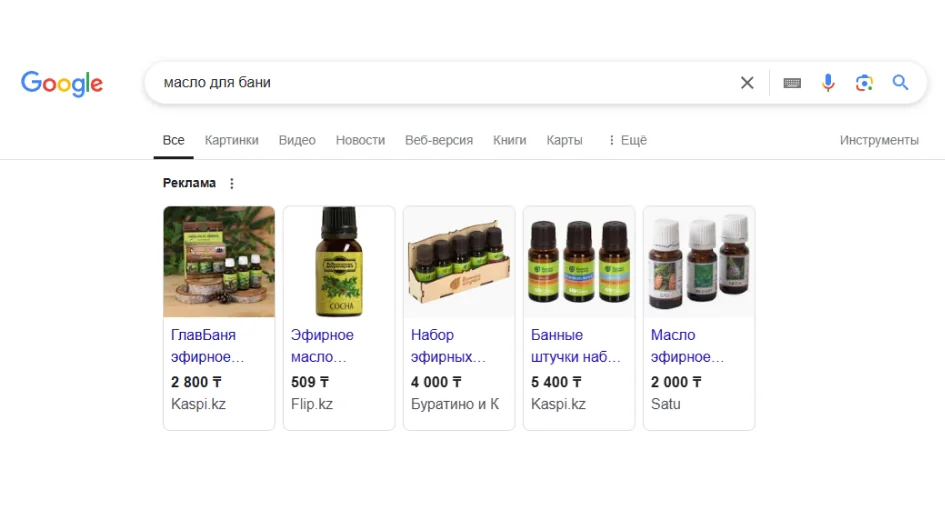Viewport: 945px width, 520px height.
Task: Open the Веб-версия tab
Action: pyautogui.click(x=439, y=140)
